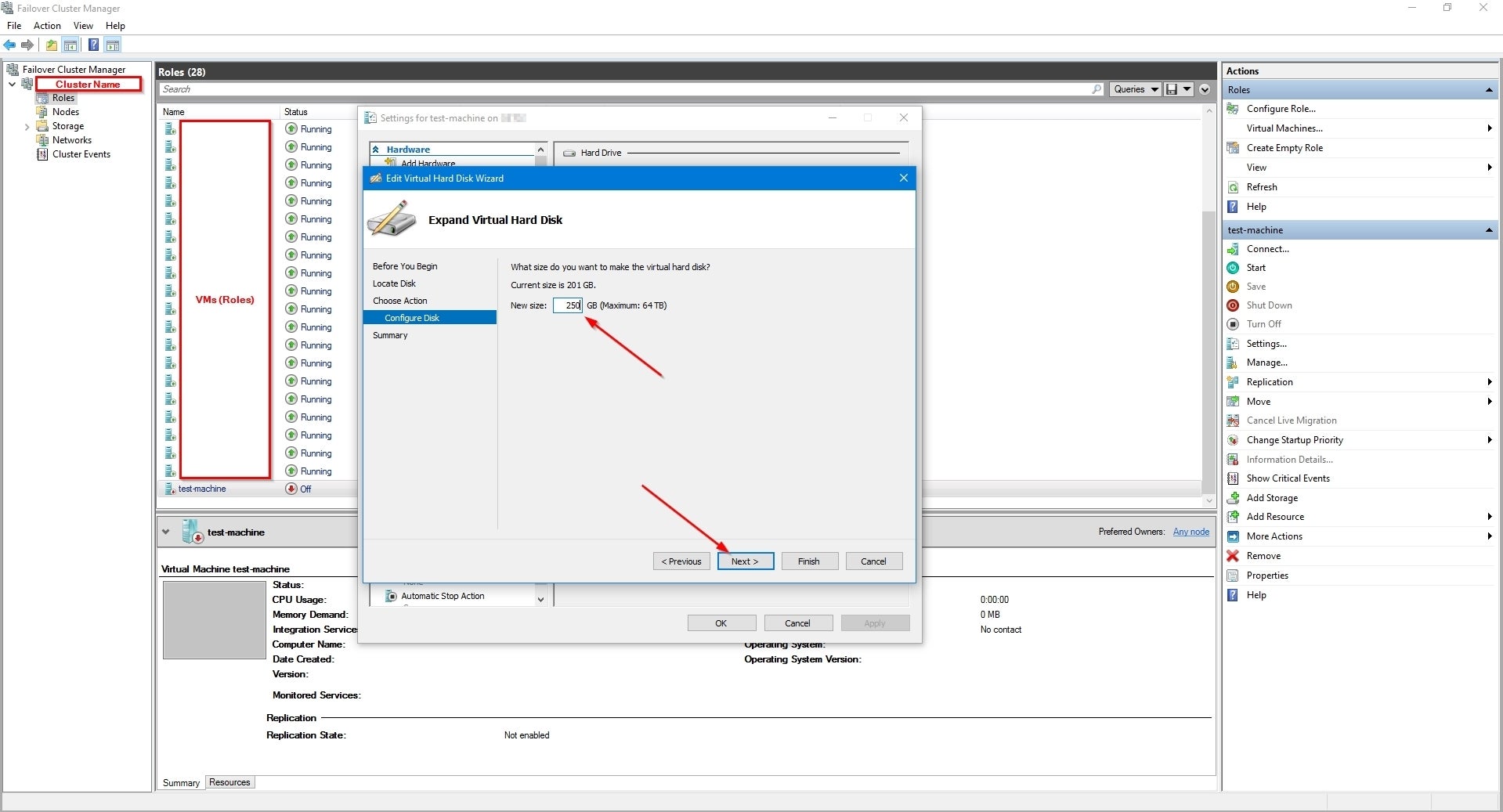This screenshot has width=1503, height=812.
Task: Click the Back arrow in the toolbar
Action: [x=9, y=45]
